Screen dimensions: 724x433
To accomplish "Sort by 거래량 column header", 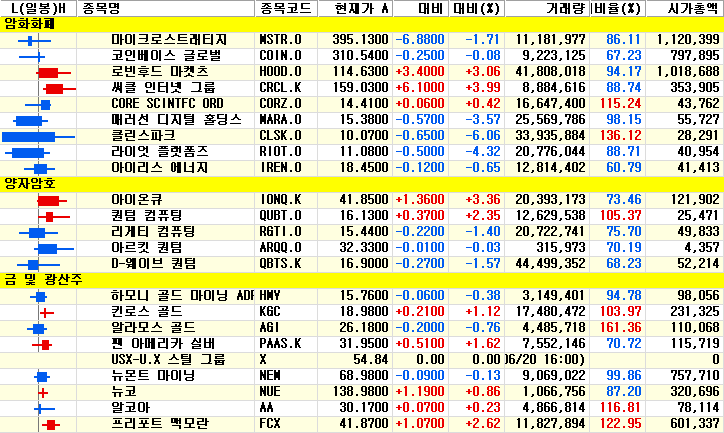I will pyautogui.click(x=547, y=8).
